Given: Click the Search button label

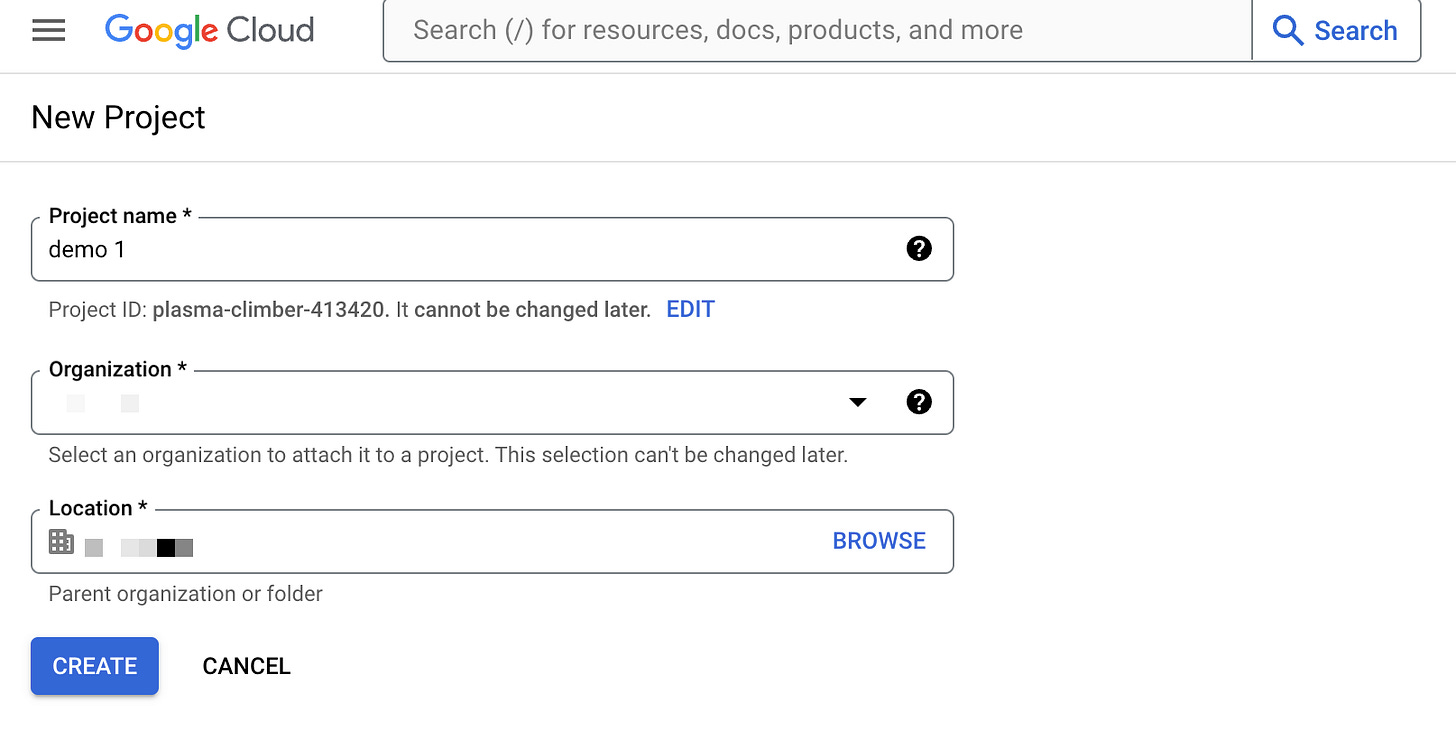Looking at the screenshot, I should (x=1355, y=31).
